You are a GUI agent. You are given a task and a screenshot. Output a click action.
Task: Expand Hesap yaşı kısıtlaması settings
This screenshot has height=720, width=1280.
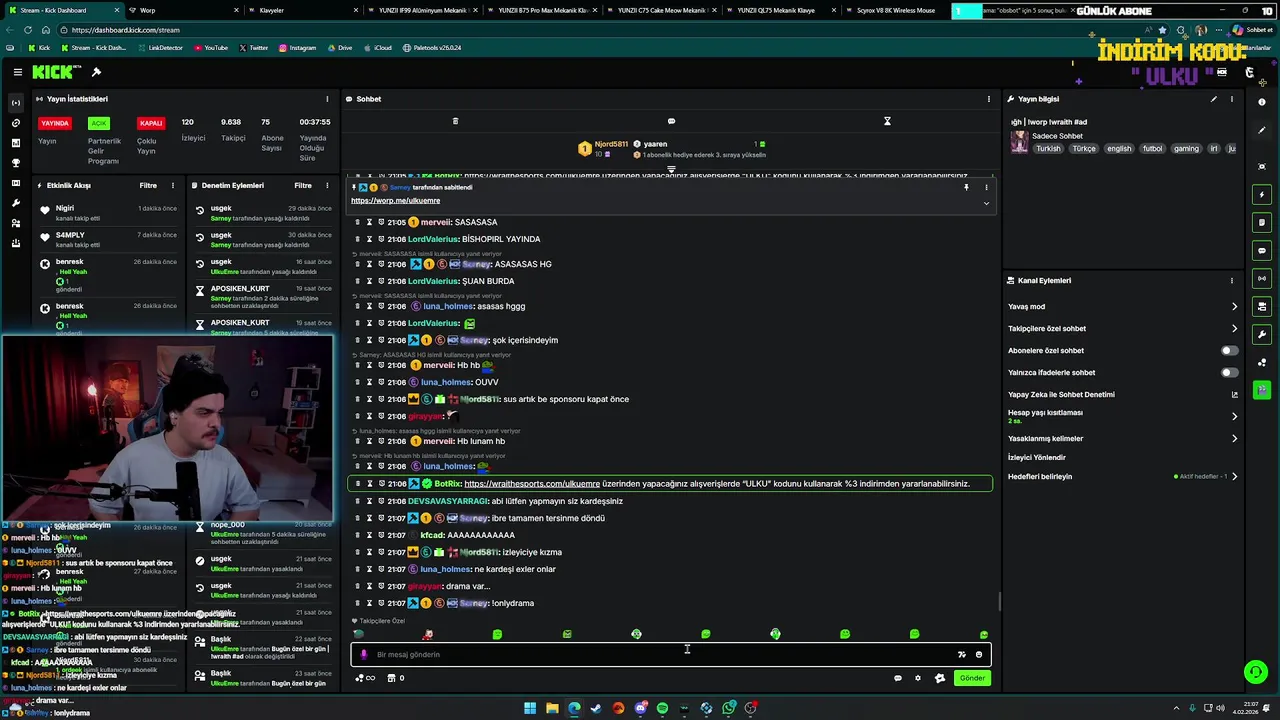1234,416
